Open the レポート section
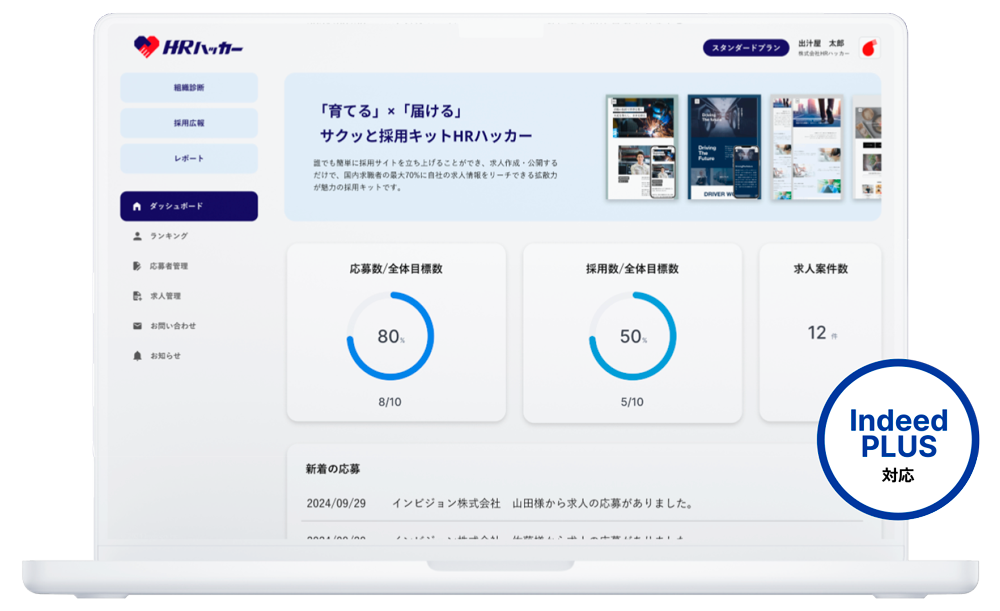The height and width of the screenshot is (611, 1000). coord(188,158)
